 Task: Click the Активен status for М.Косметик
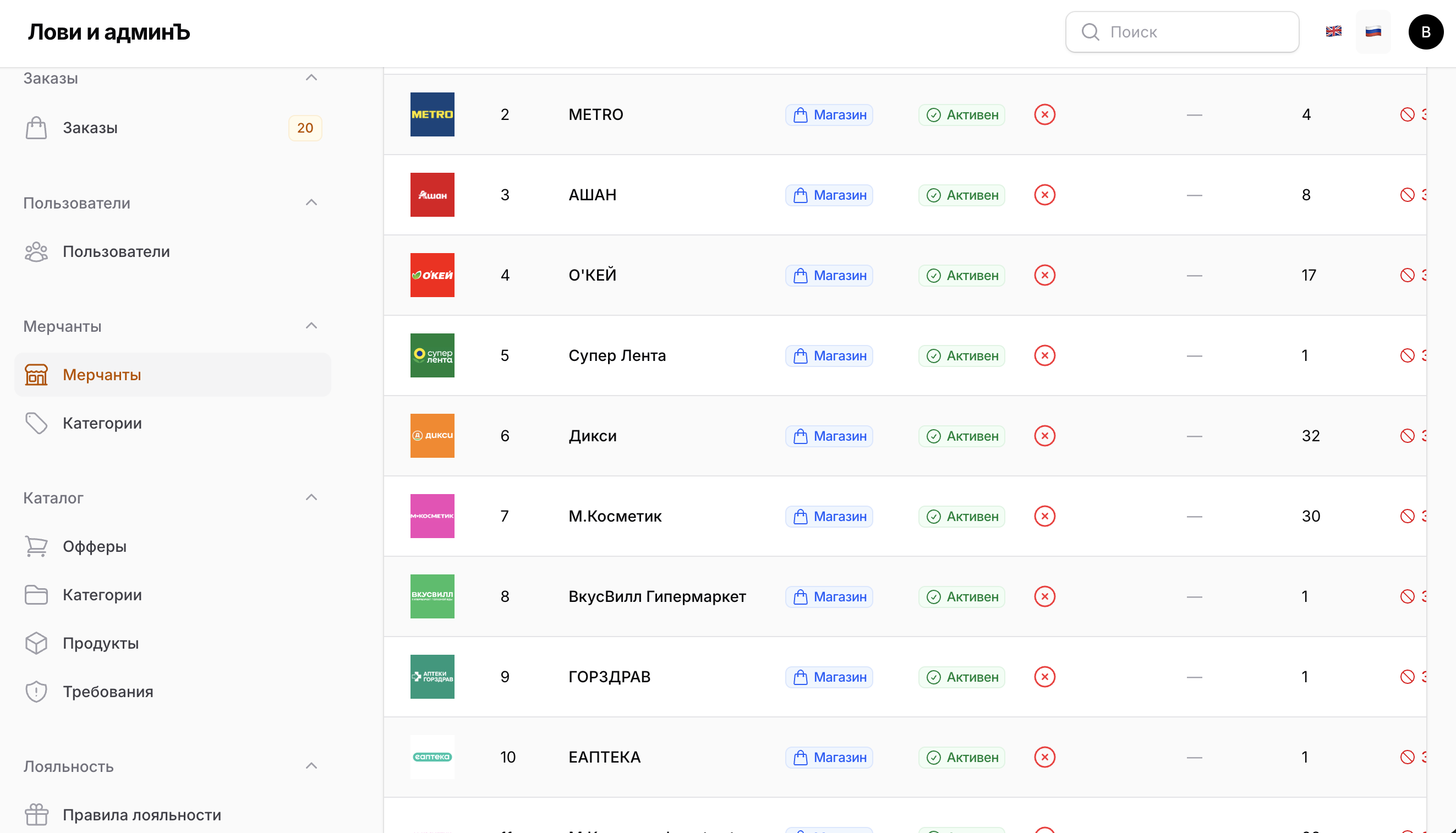pos(962,517)
